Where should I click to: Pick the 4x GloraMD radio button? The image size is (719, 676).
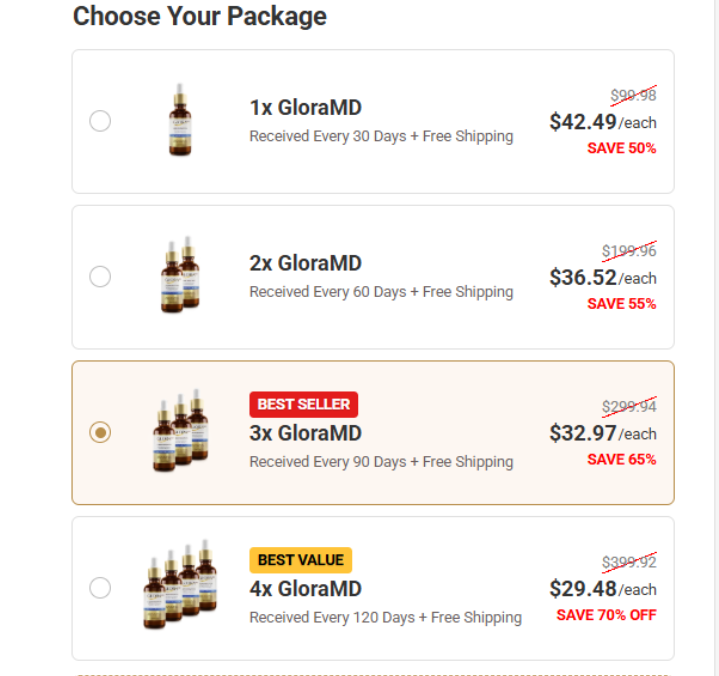click(x=100, y=587)
